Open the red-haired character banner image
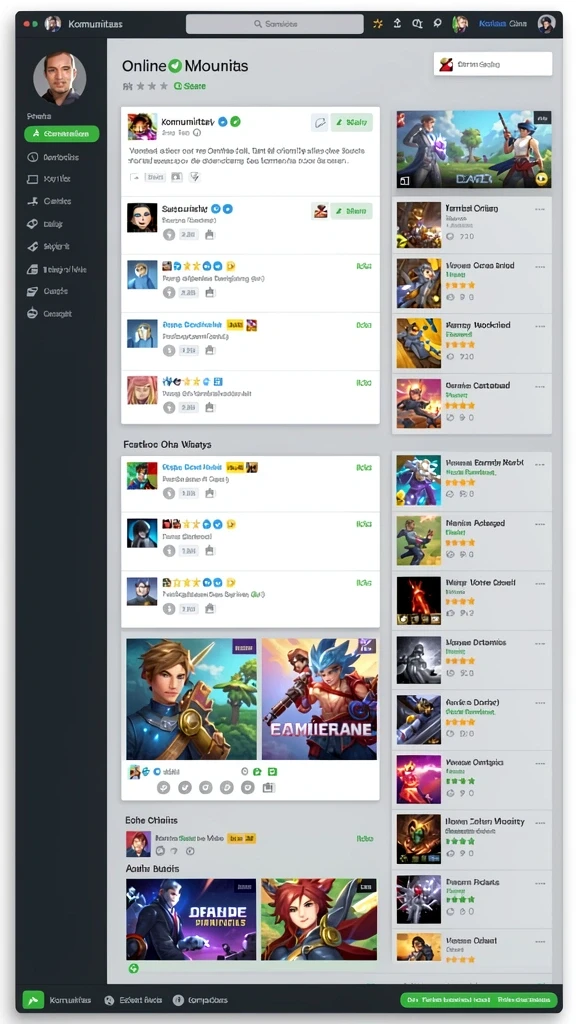576x1024 pixels. coord(319,919)
